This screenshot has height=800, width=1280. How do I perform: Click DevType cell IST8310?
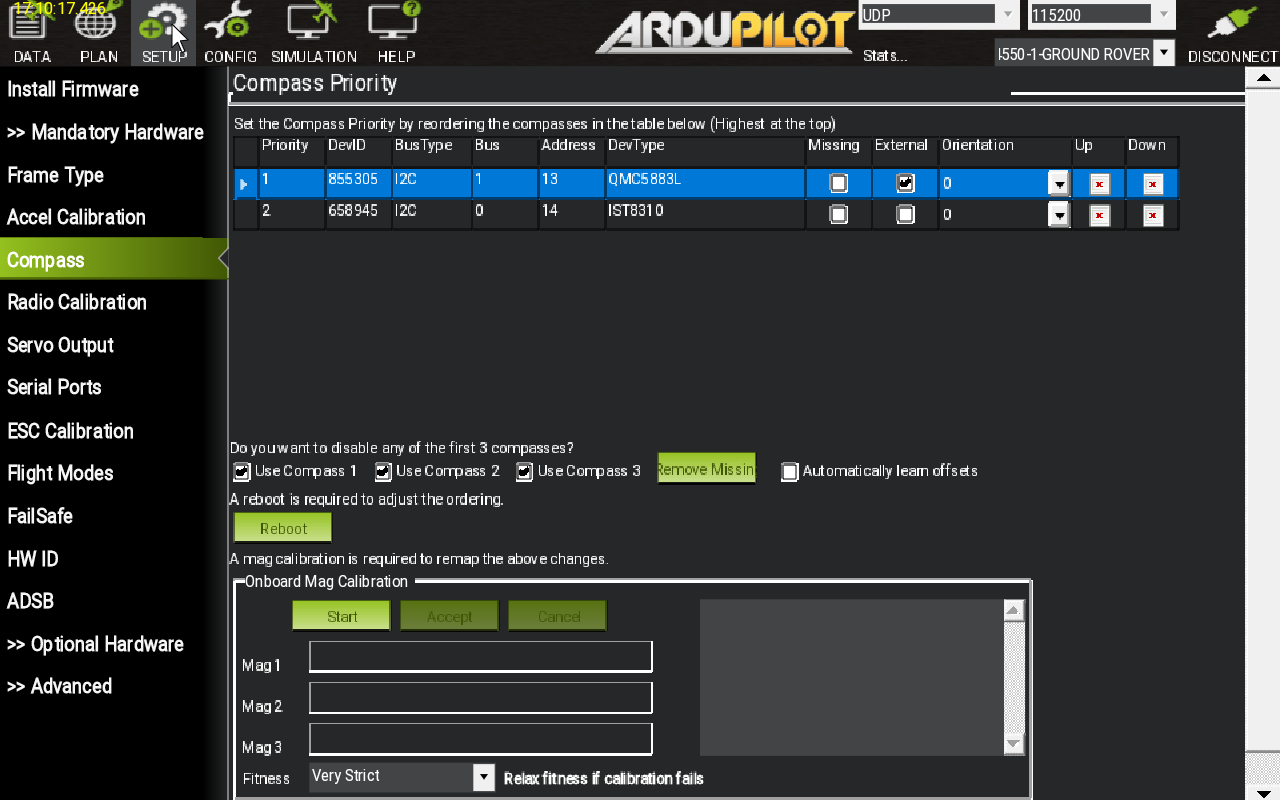pyautogui.click(x=705, y=214)
